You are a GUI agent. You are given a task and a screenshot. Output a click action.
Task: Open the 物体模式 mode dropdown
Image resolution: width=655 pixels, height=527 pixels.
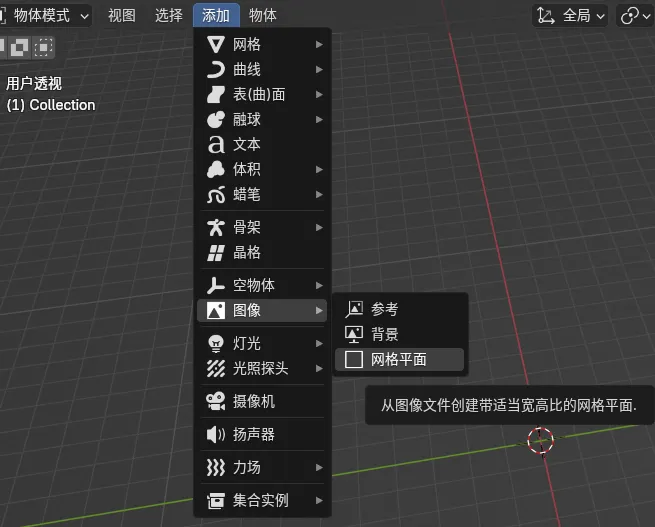[46, 16]
